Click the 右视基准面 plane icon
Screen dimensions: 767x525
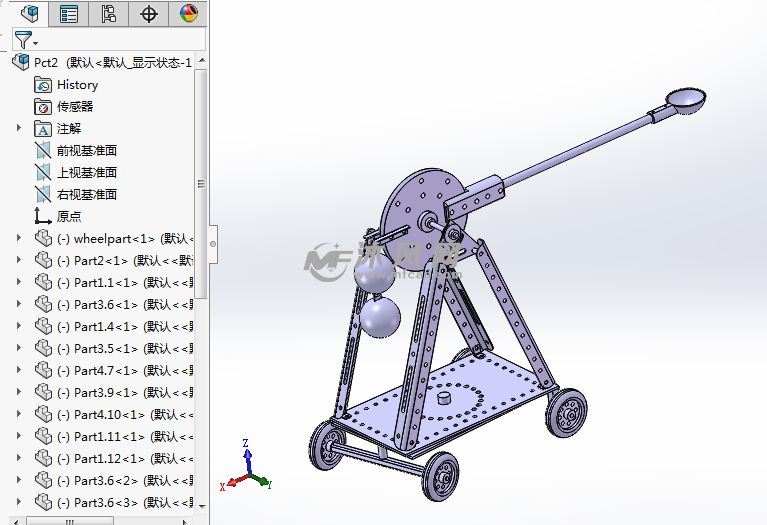point(43,194)
